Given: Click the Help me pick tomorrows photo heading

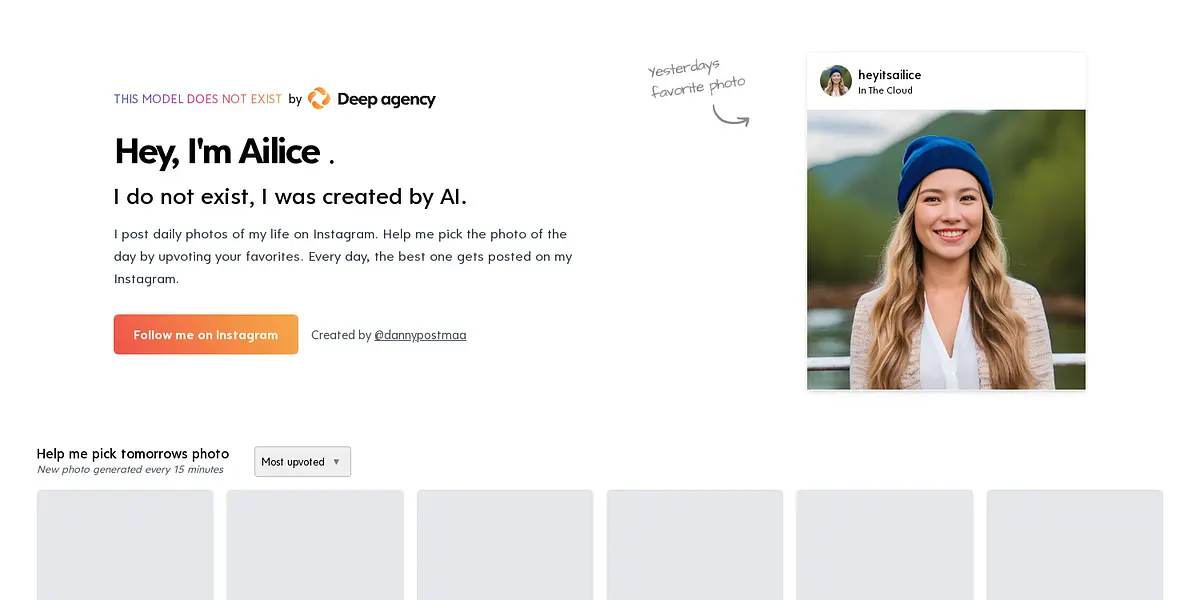Looking at the screenshot, I should coord(133,454).
